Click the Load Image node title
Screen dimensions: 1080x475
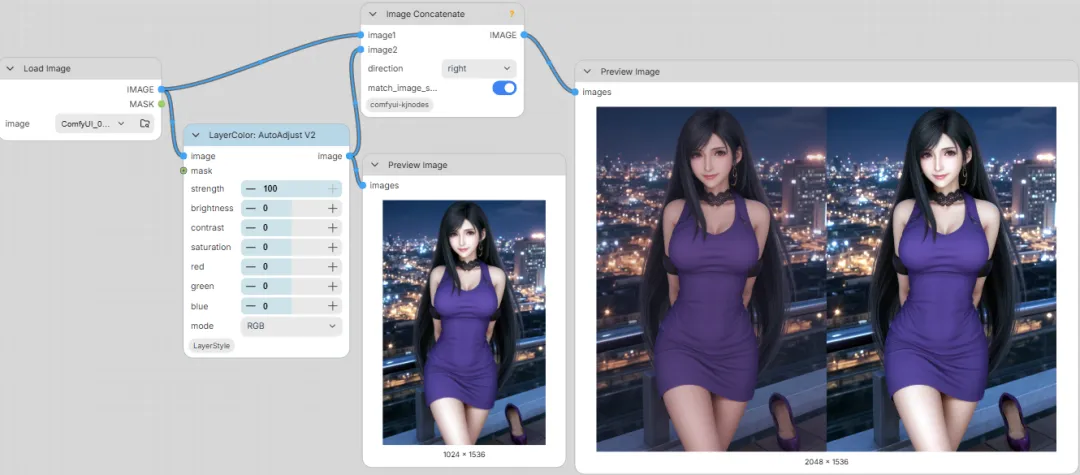coord(47,69)
